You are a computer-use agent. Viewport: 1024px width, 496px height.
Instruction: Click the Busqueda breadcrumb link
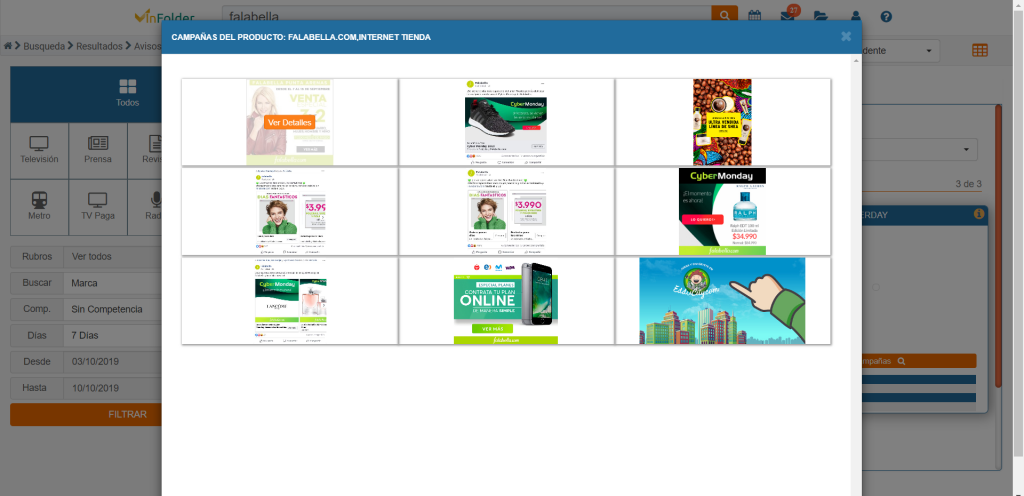pyautogui.click(x=44, y=46)
